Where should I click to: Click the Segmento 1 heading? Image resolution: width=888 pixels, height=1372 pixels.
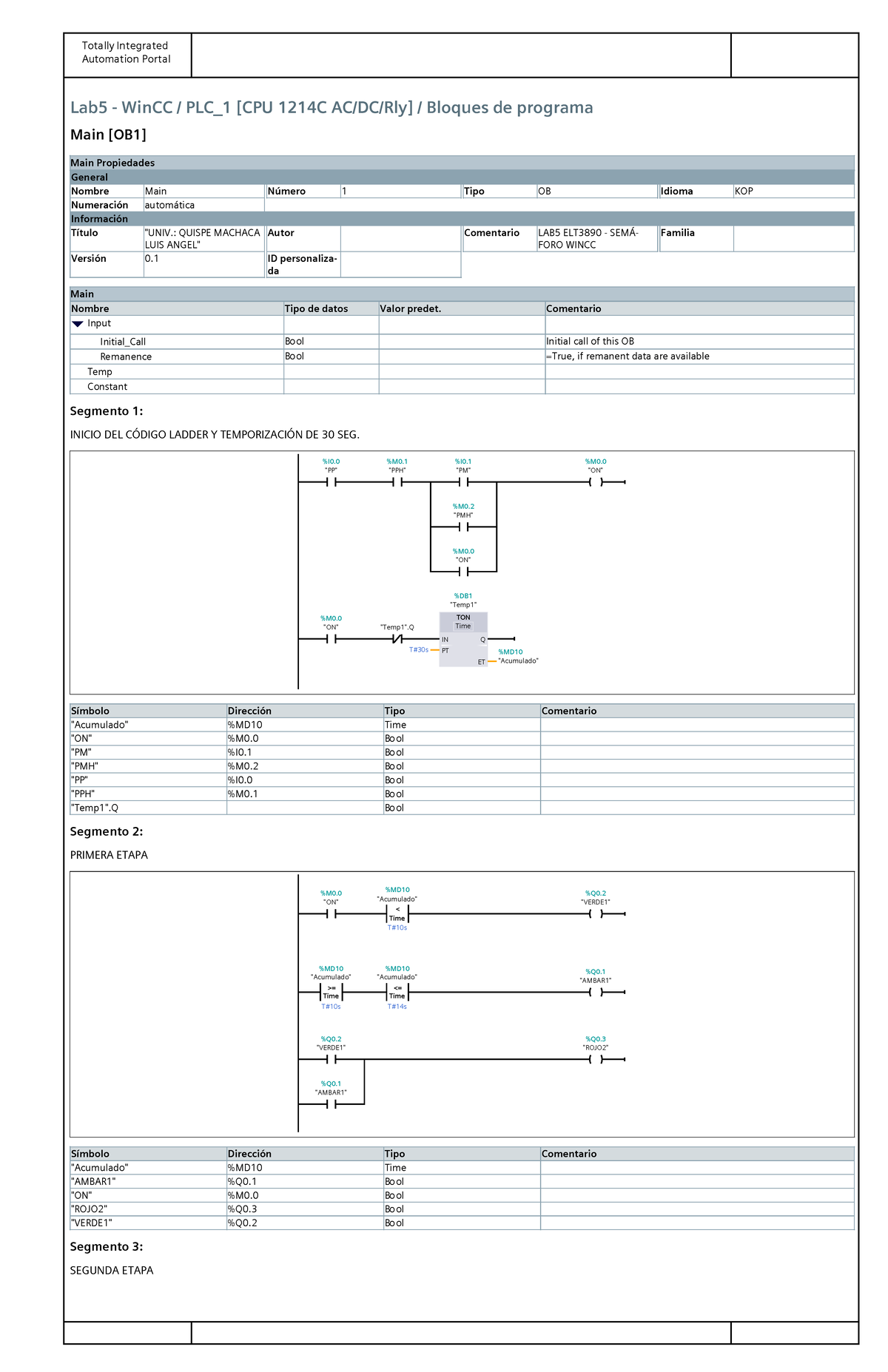click(x=107, y=411)
